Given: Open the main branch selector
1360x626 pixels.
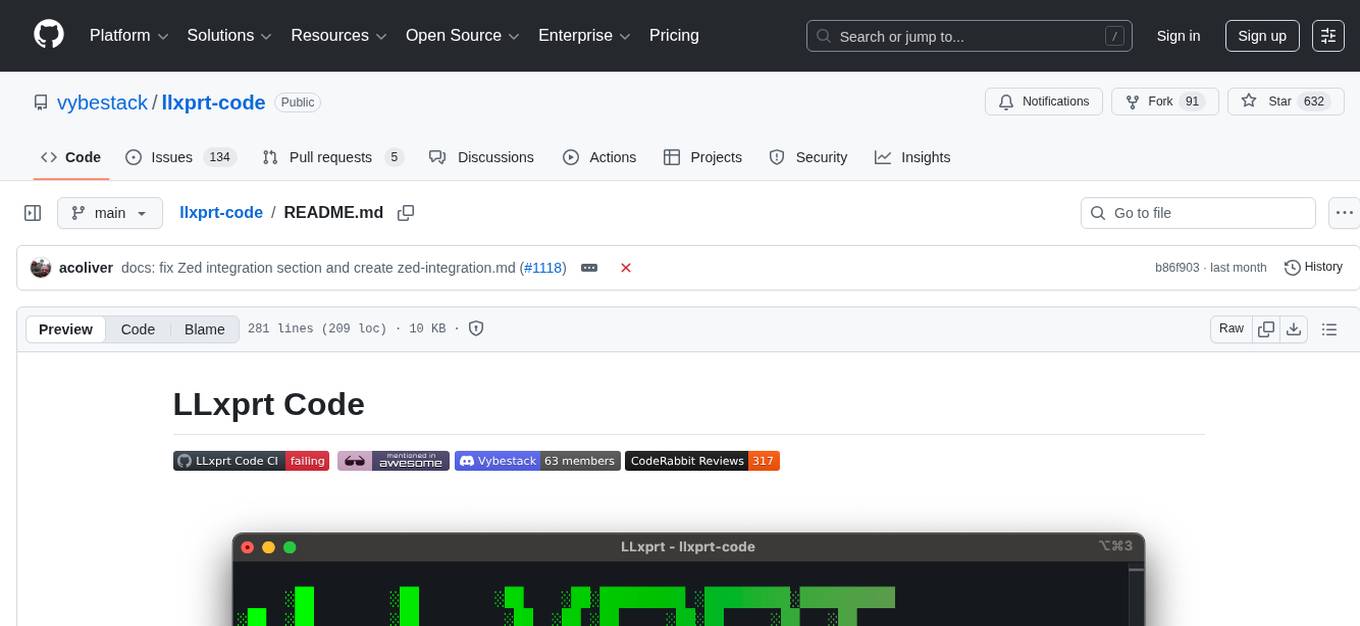Looking at the screenshot, I should pos(109,212).
